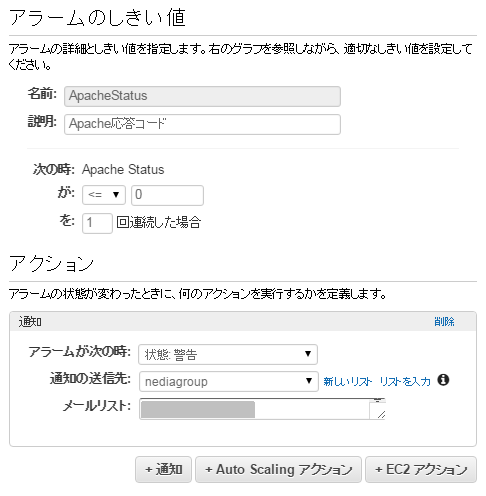Click the scroll arrow in mail list box
This screenshot has height=496, width=486.
pos(377,400)
